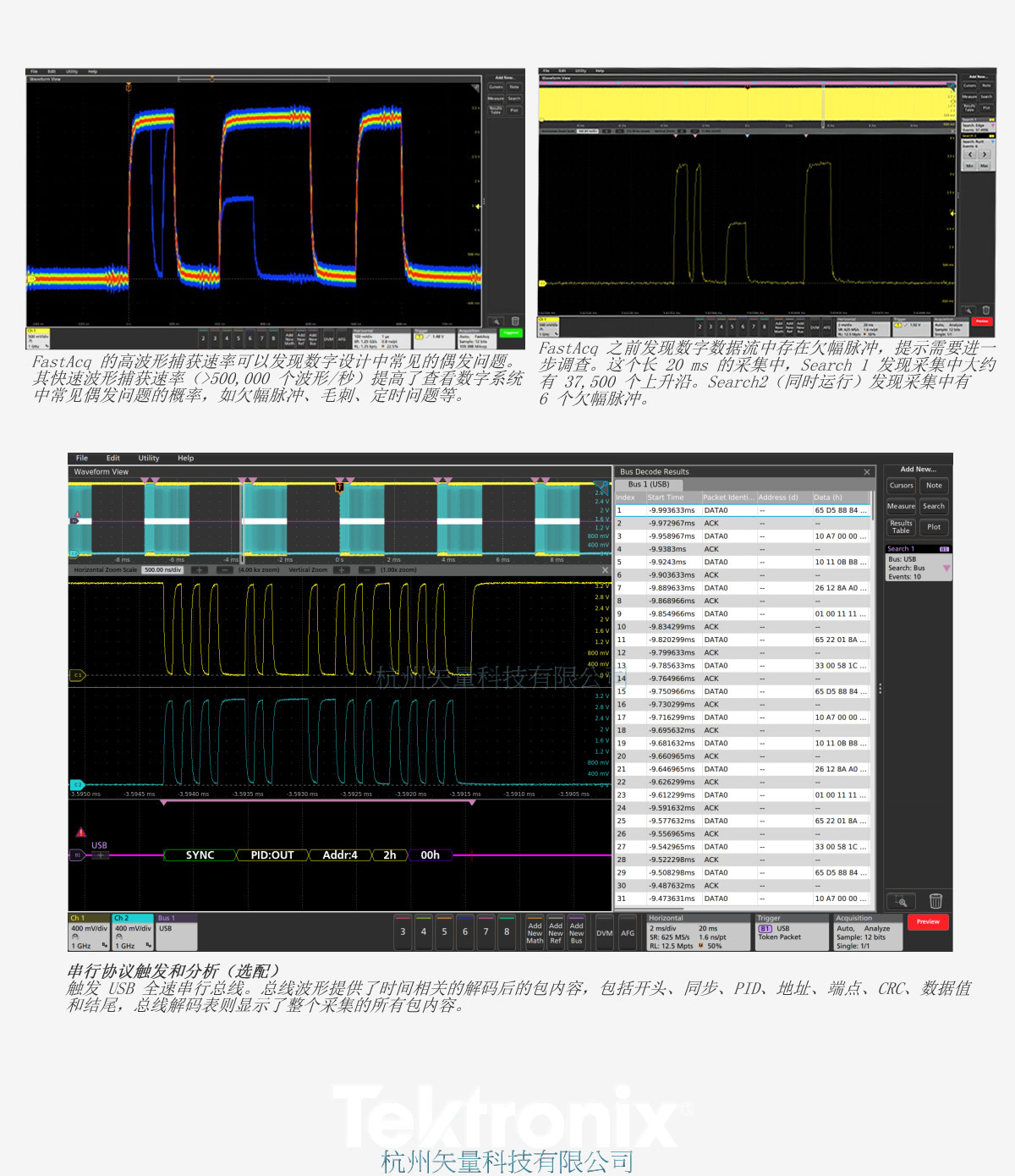Click the Add New Ref icon
The width and height of the screenshot is (1015, 1176).
tap(556, 933)
